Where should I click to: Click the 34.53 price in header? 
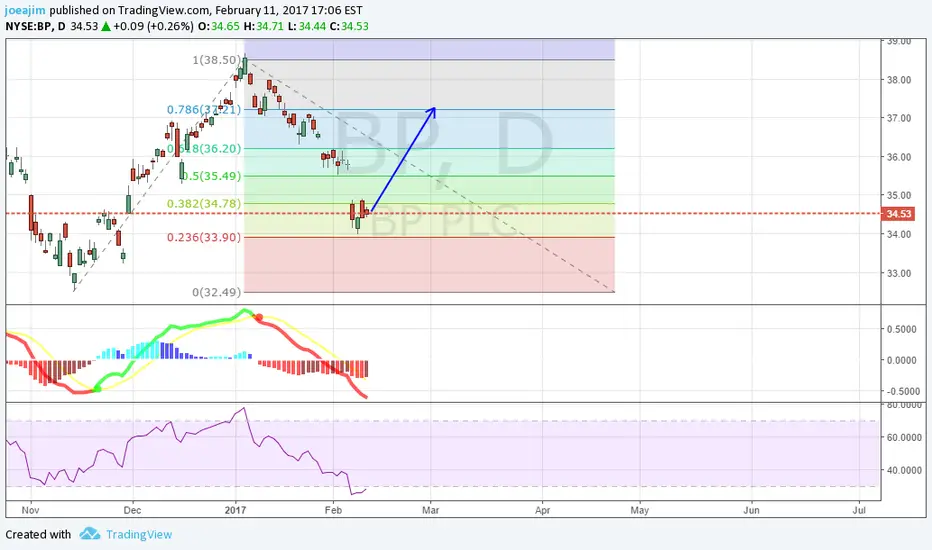pos(84,26)
